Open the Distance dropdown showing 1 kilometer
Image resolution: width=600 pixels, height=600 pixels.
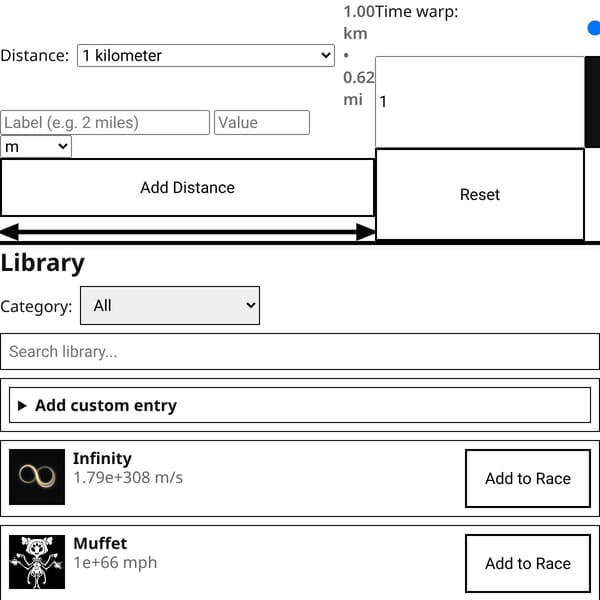point(206,55)
